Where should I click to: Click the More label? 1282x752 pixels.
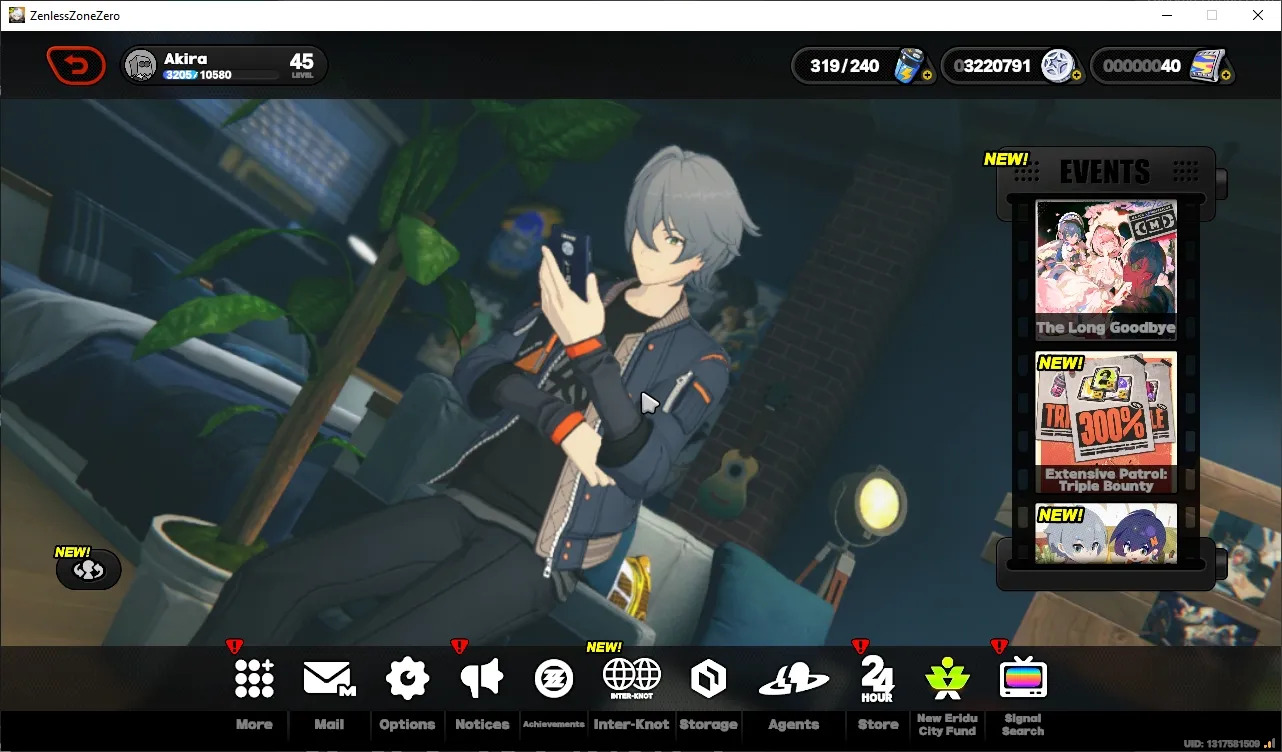(x=254, y=725)
